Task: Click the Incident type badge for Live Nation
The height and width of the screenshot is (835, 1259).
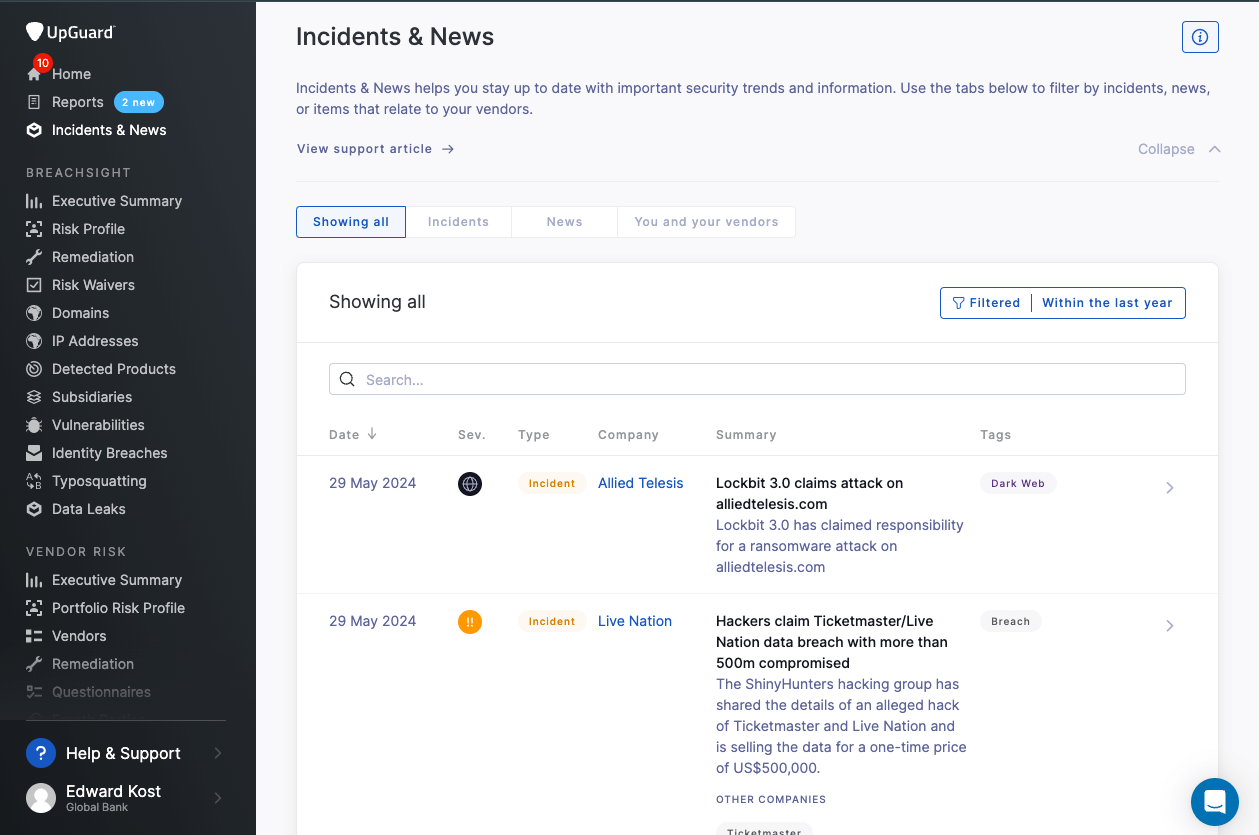Action: [x=552, y=621]
